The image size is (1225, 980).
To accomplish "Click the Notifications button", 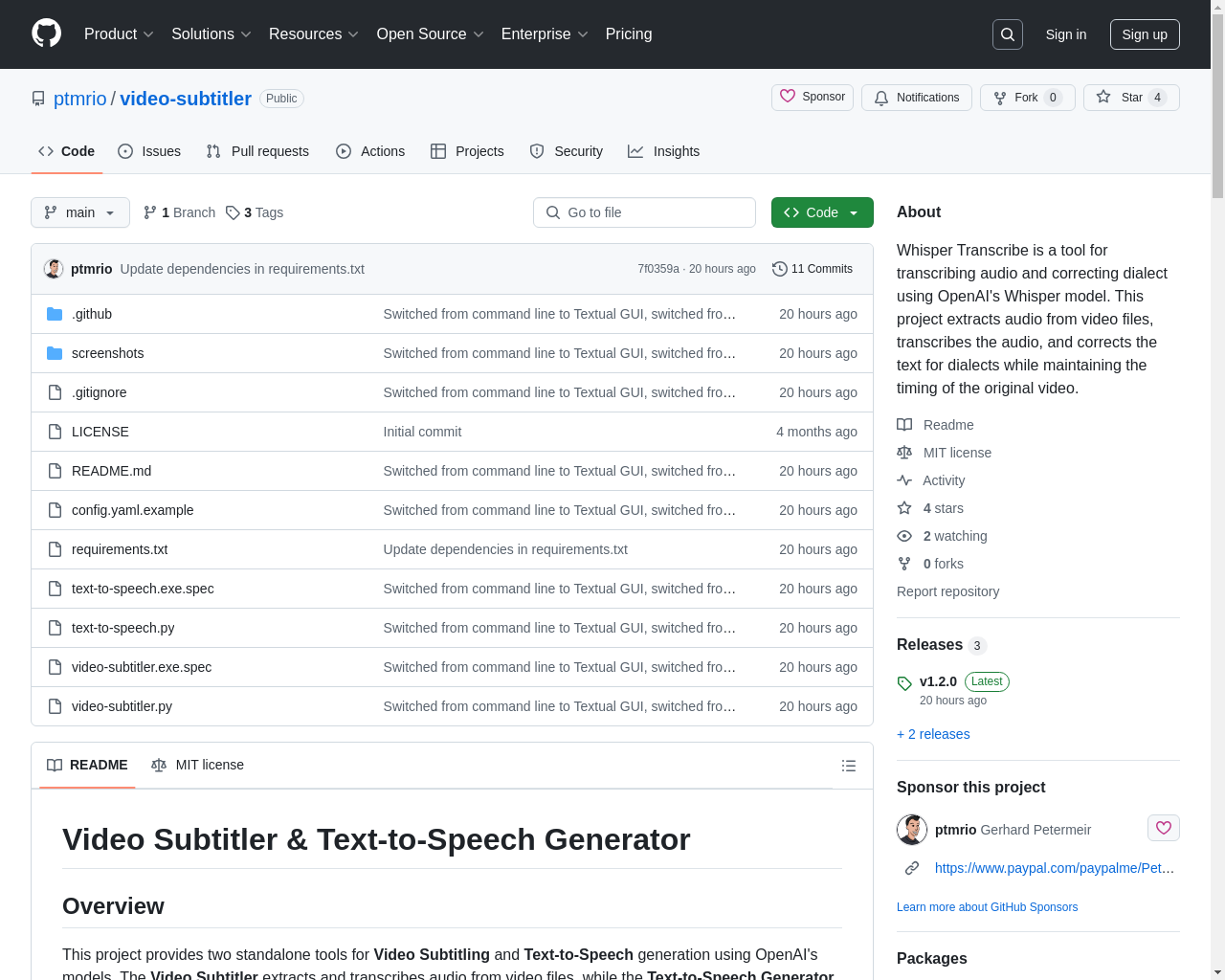I will pyautogui.click(x=917, y=98).
